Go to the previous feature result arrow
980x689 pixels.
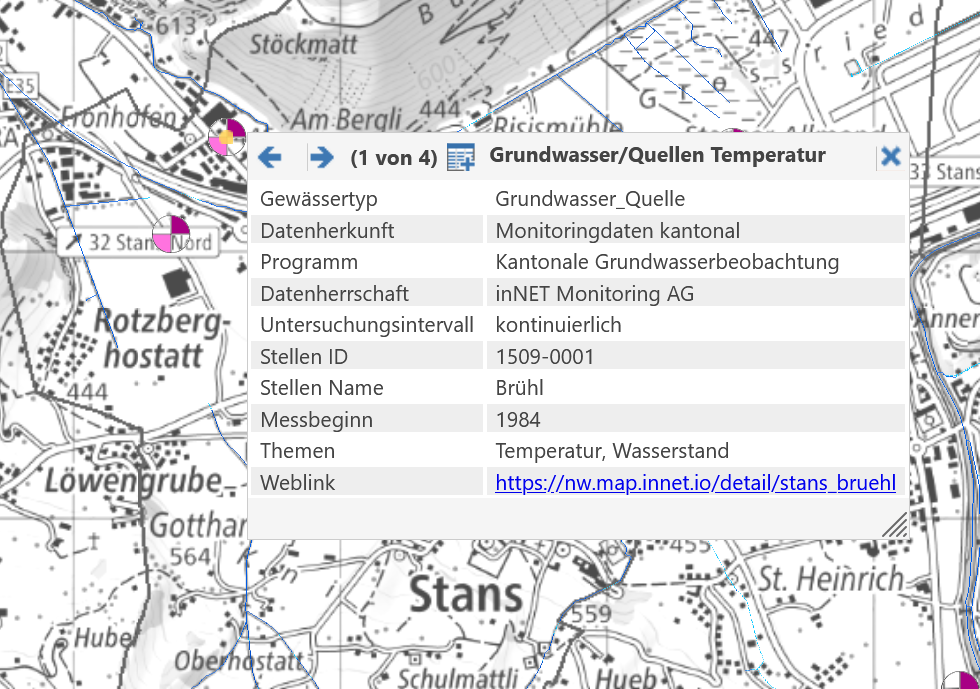(269, 157)
